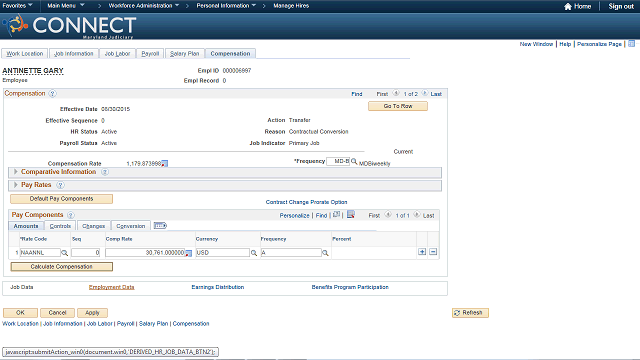Look up Rate Code magnifier icon

coord(64,253)
